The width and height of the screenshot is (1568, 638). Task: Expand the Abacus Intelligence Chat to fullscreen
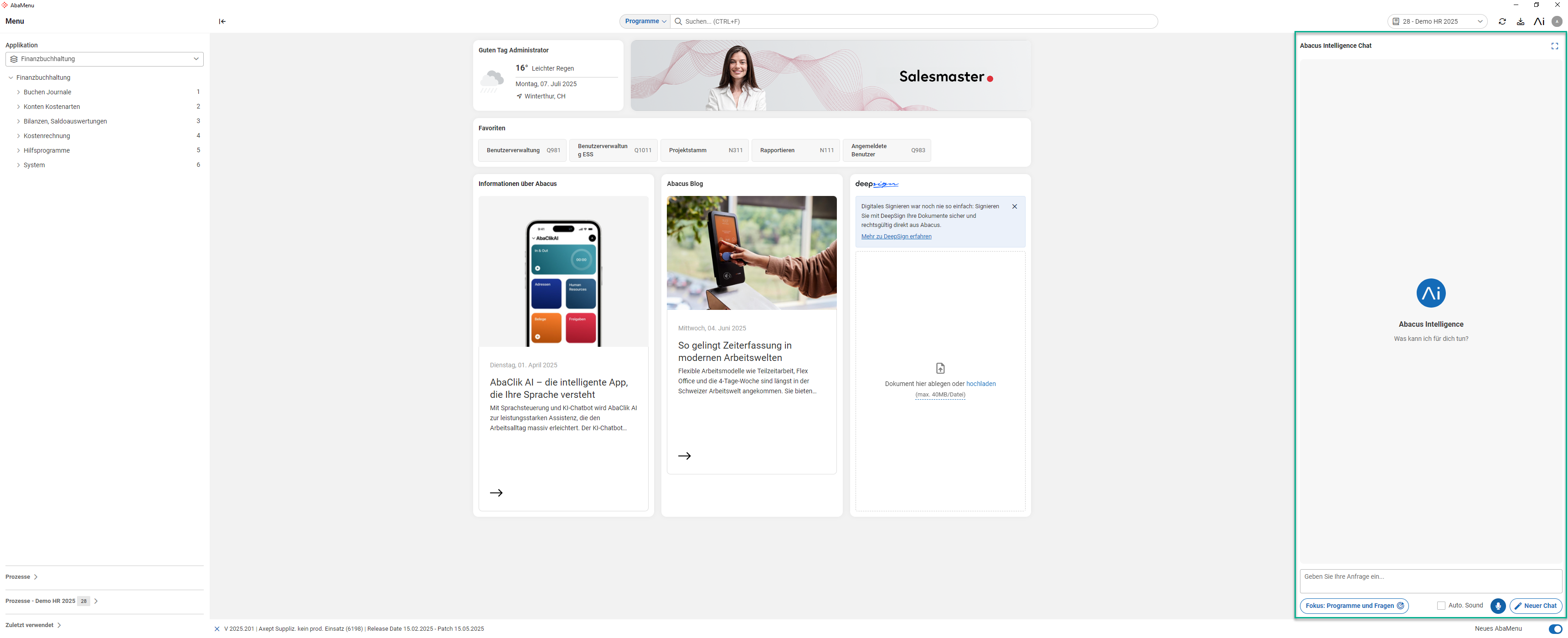point(1554,46)
